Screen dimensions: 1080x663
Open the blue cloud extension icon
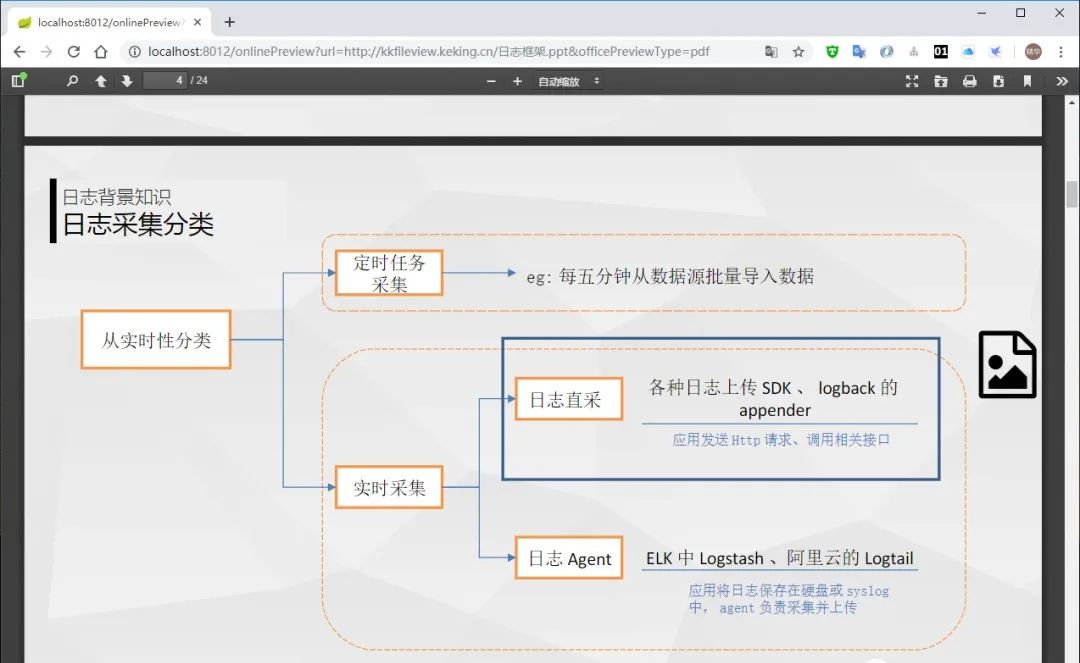click(x=968, y=52)
